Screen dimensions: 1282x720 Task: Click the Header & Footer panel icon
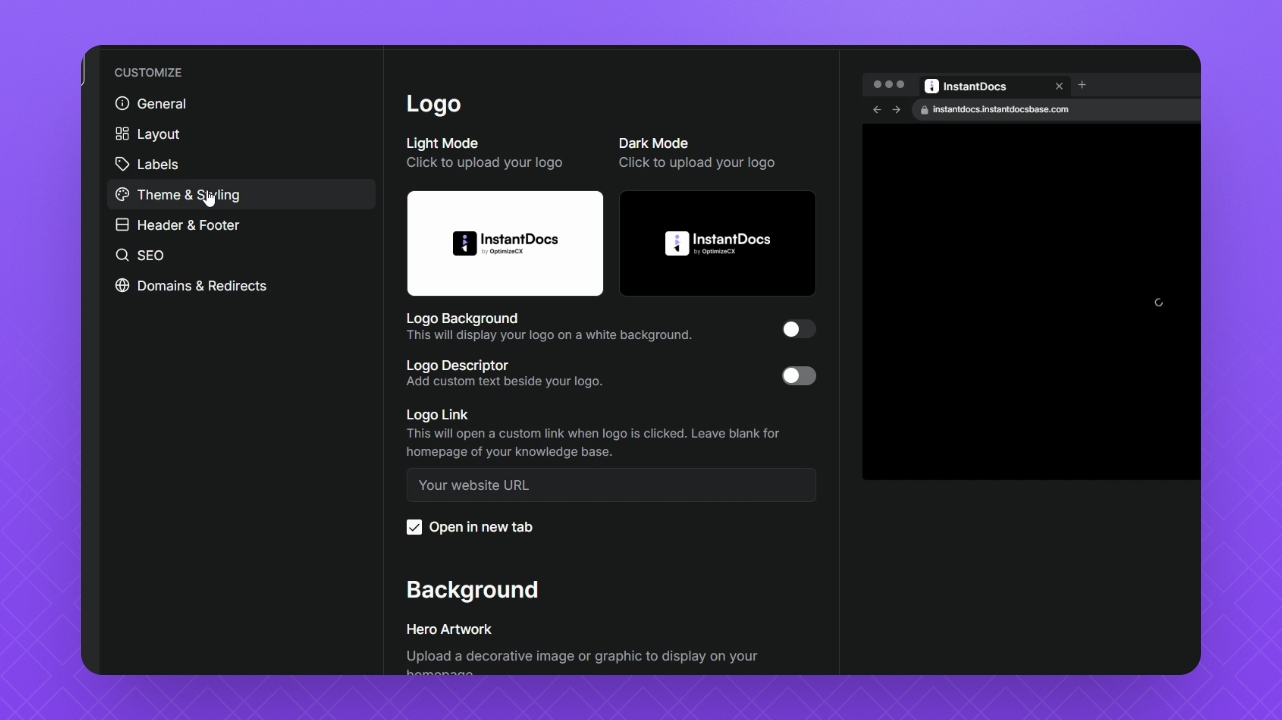[x=122, y=225]
